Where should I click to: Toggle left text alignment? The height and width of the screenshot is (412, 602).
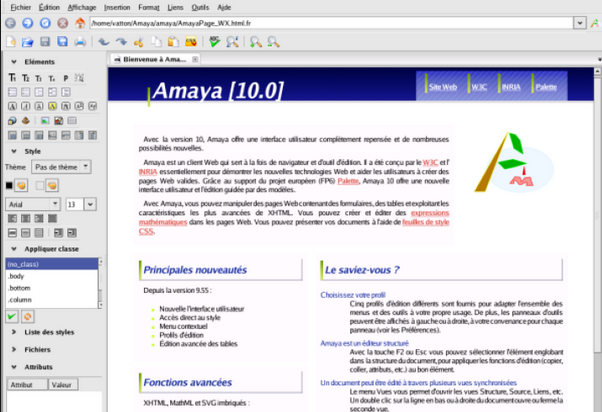tap(12, 219)
